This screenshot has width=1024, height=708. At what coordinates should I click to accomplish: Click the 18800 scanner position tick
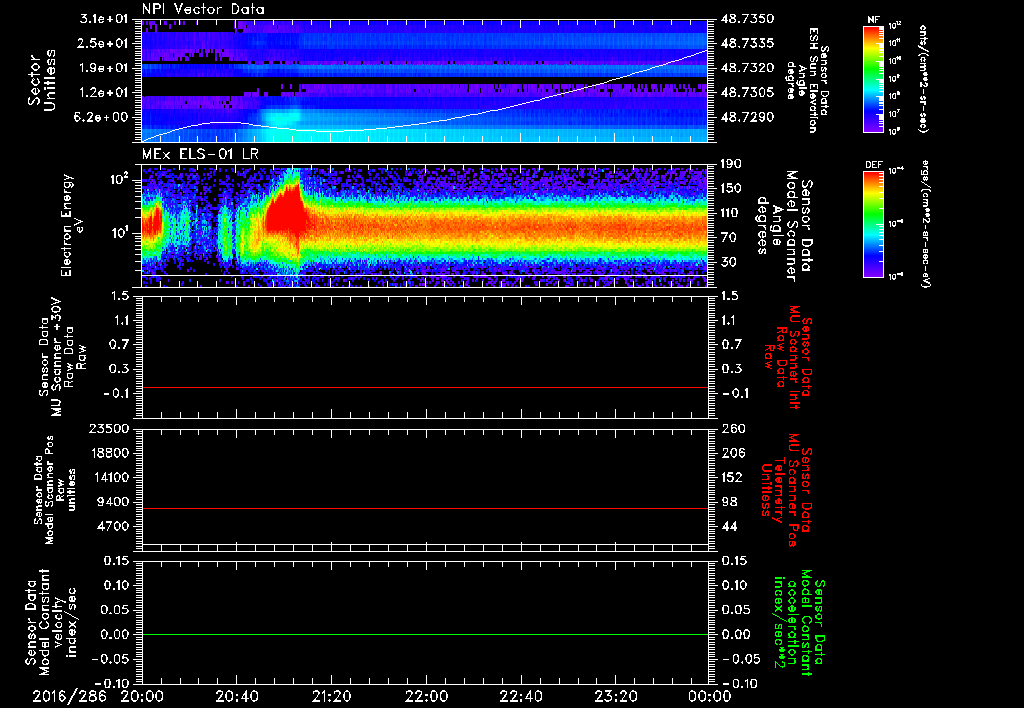[x=112, y=453]
